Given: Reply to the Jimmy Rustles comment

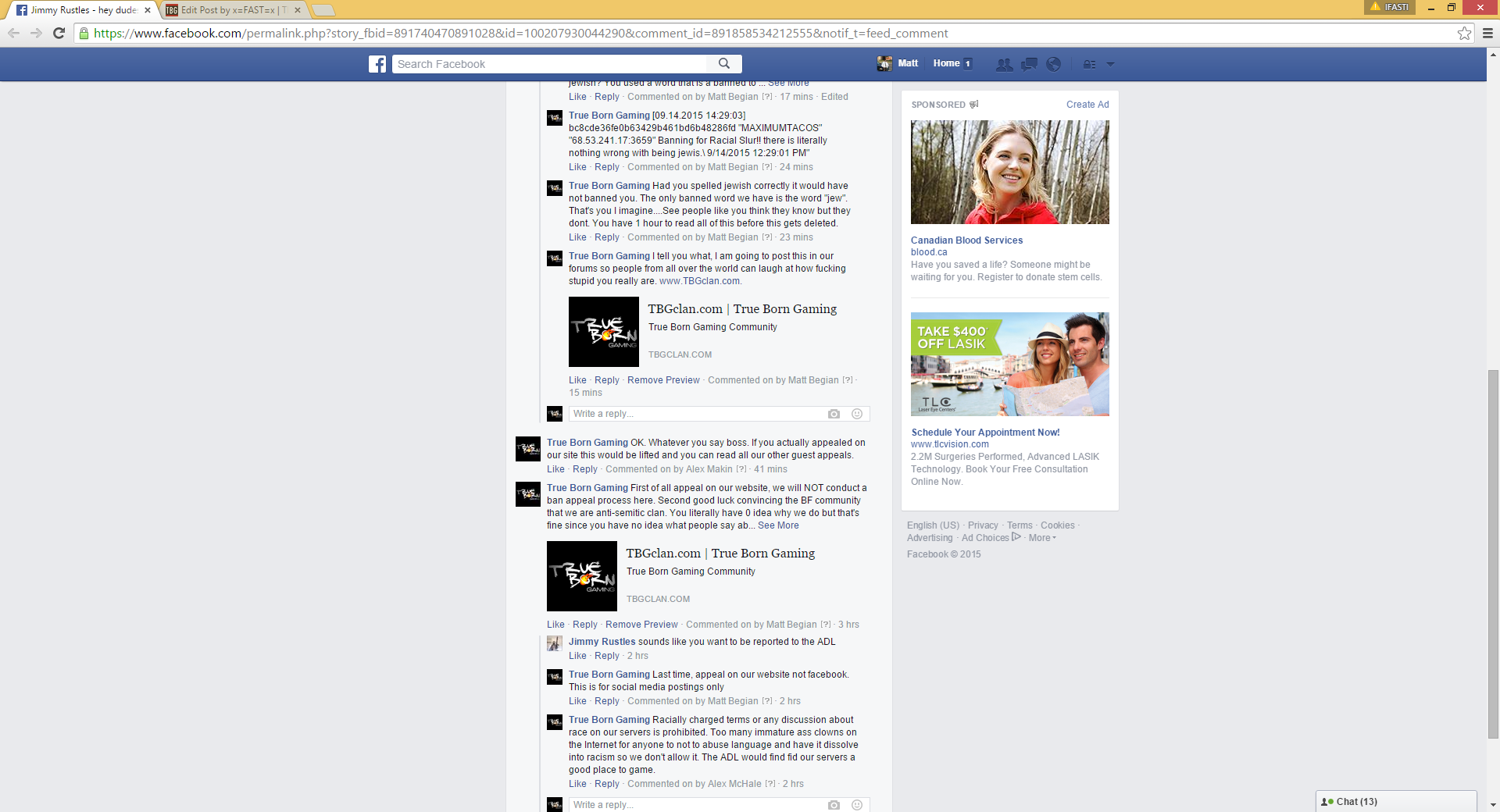Looking at the screenshot, I should tap(607, 656).
